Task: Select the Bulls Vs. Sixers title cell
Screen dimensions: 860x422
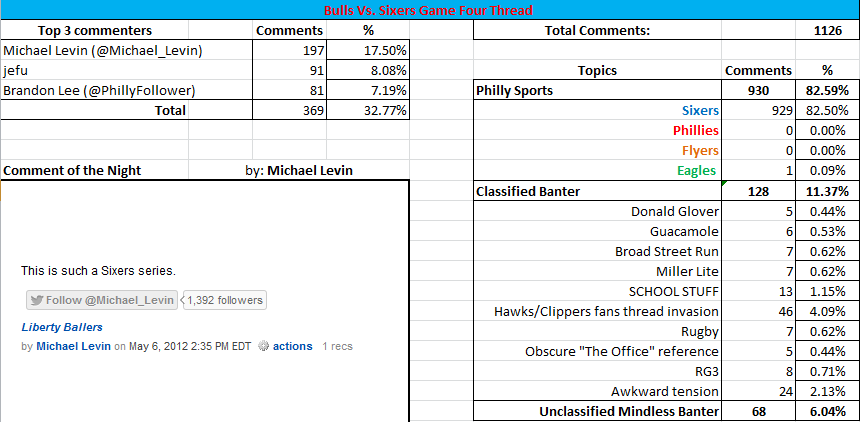Action: [430, 10]
